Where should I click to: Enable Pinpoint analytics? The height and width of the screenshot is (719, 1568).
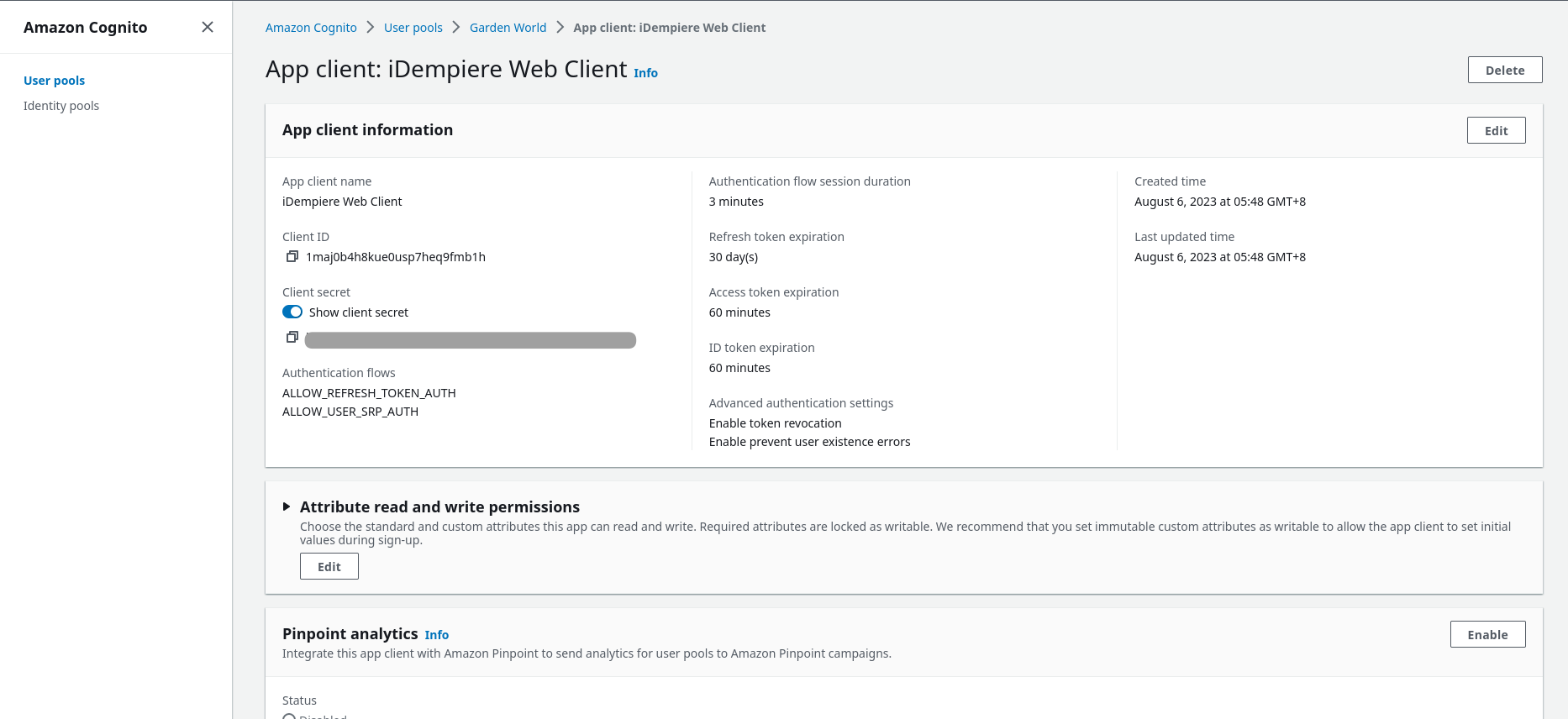point(1487,634)
